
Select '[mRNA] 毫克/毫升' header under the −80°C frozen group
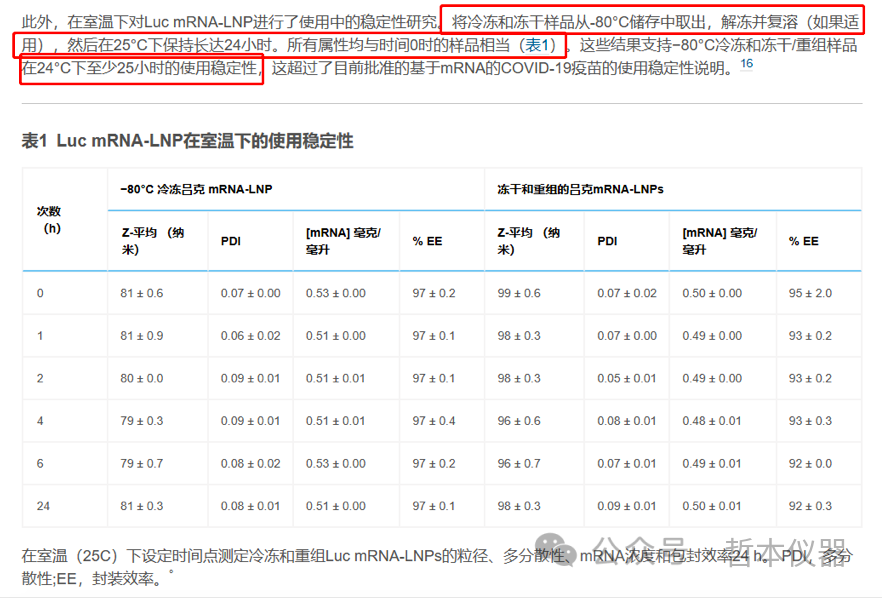tap(343, 241)
